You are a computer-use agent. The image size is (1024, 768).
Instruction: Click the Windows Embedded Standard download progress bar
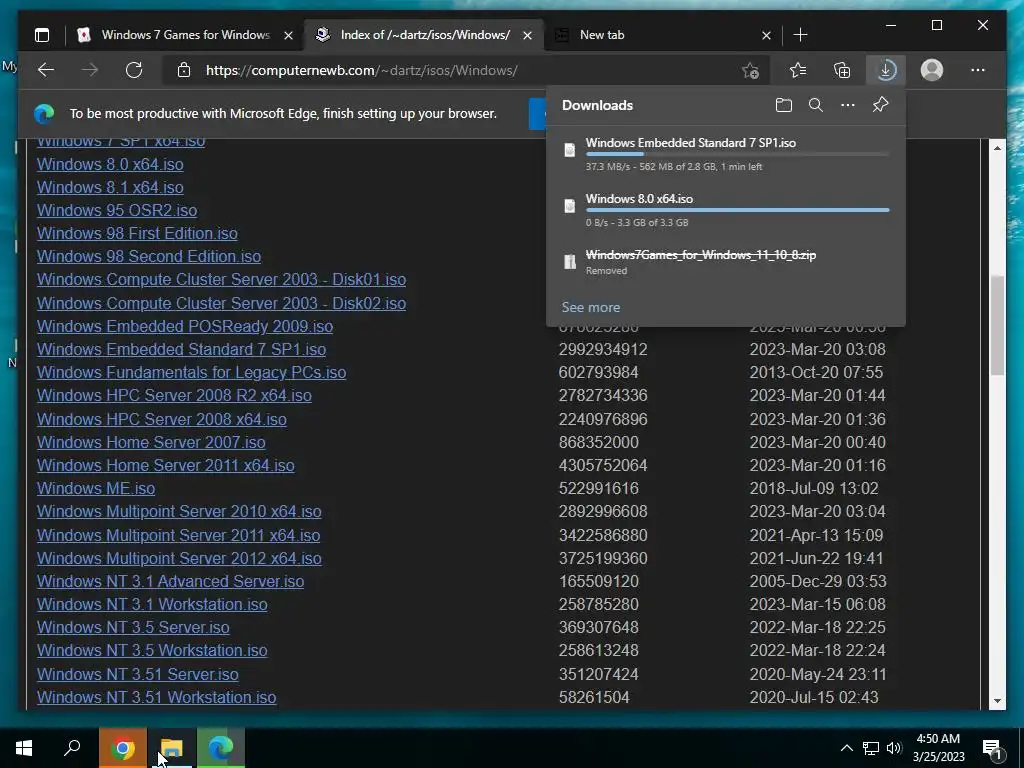point(737,154)
